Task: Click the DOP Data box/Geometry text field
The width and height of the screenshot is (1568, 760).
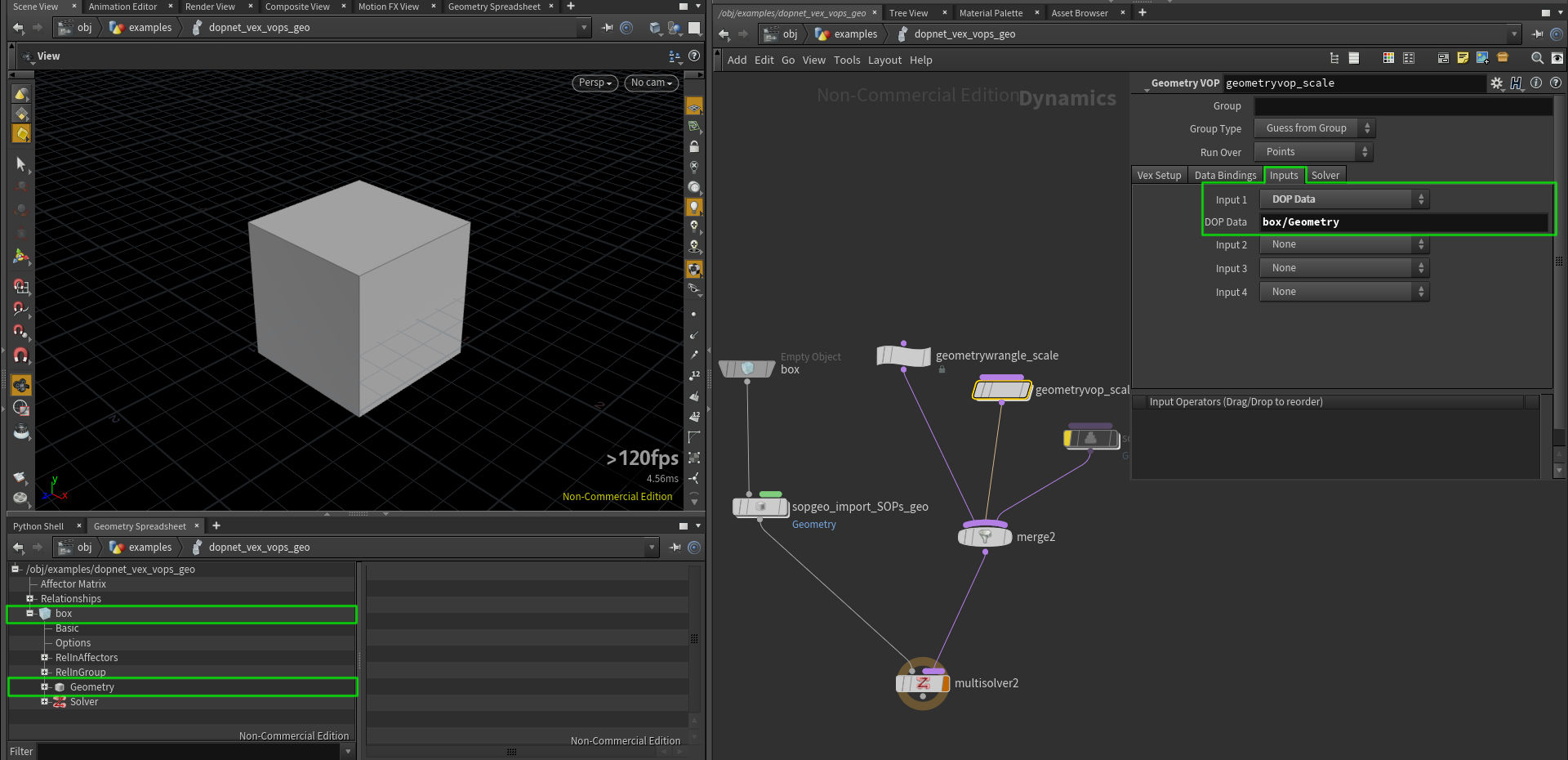Action: point(1402,222)
